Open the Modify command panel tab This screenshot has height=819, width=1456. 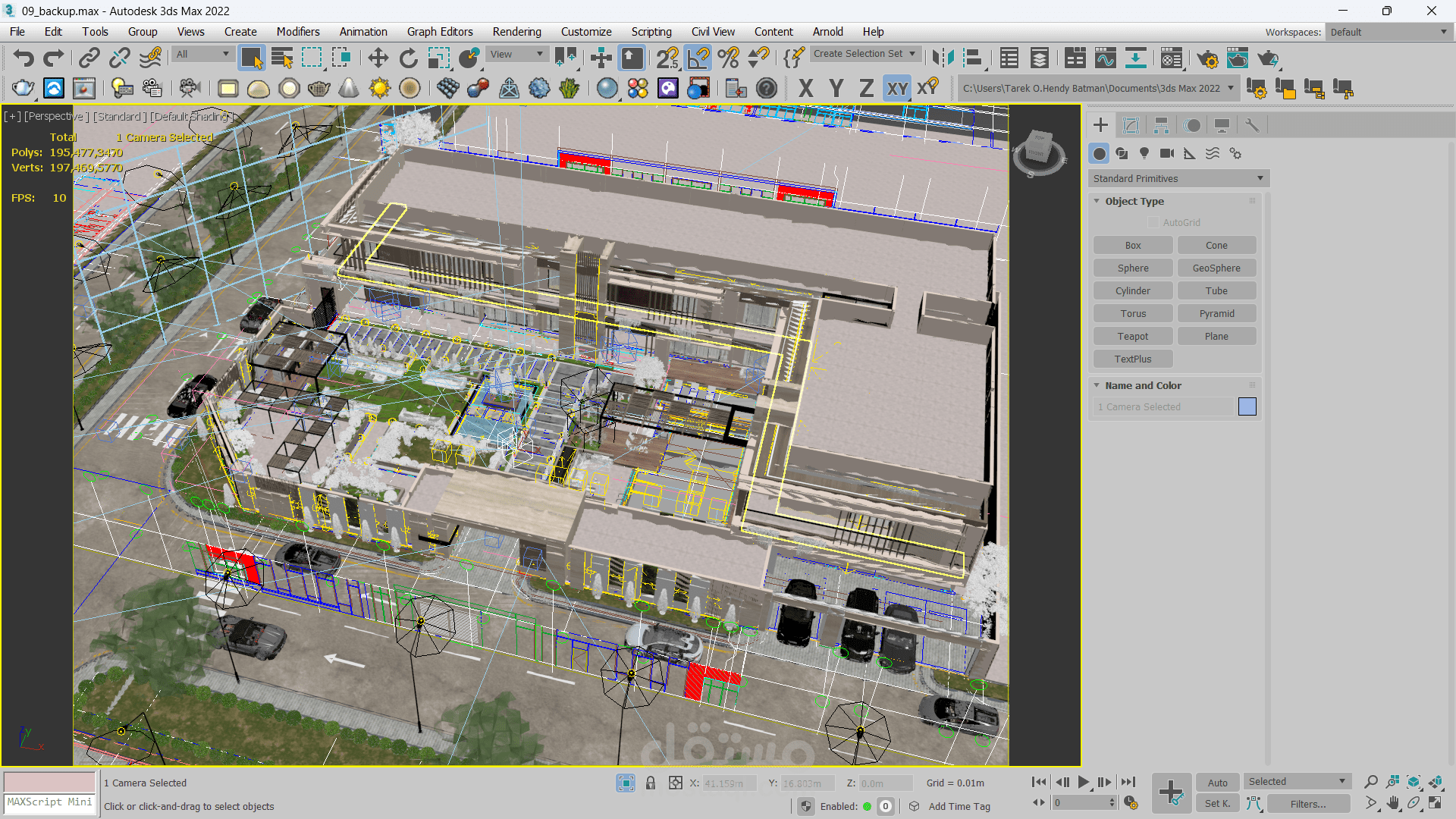pyautogui.click(x=1131, y=126)
